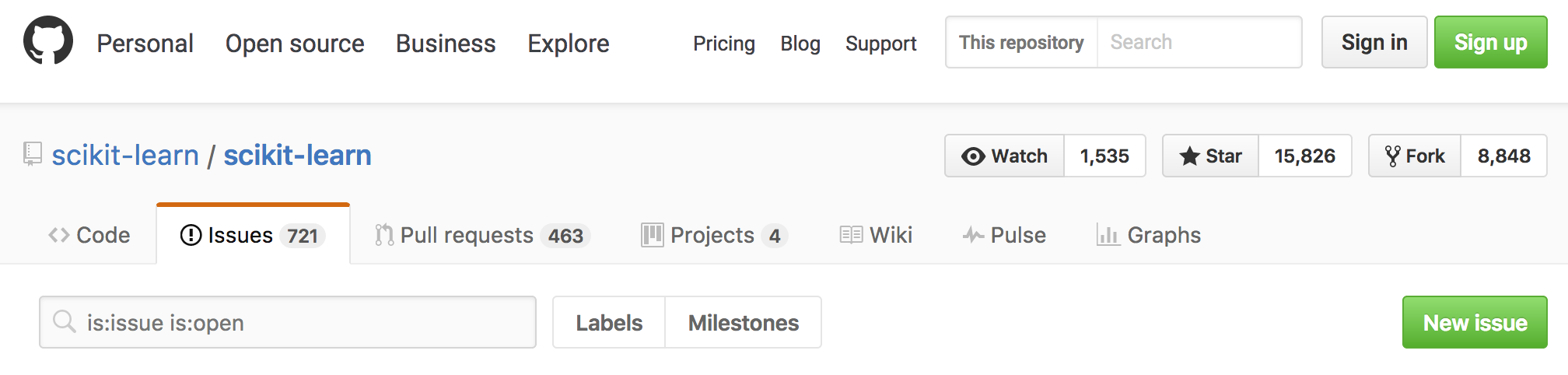Viewport: 1568px width, 375px height.
Task: Open the Pulse tab
Action: [1004, 235]
